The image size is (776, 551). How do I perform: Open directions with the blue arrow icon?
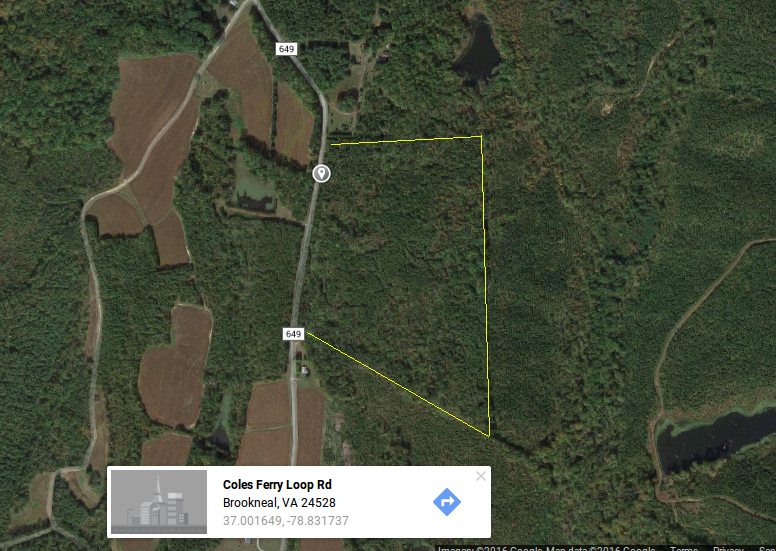(x=447, y=502)
